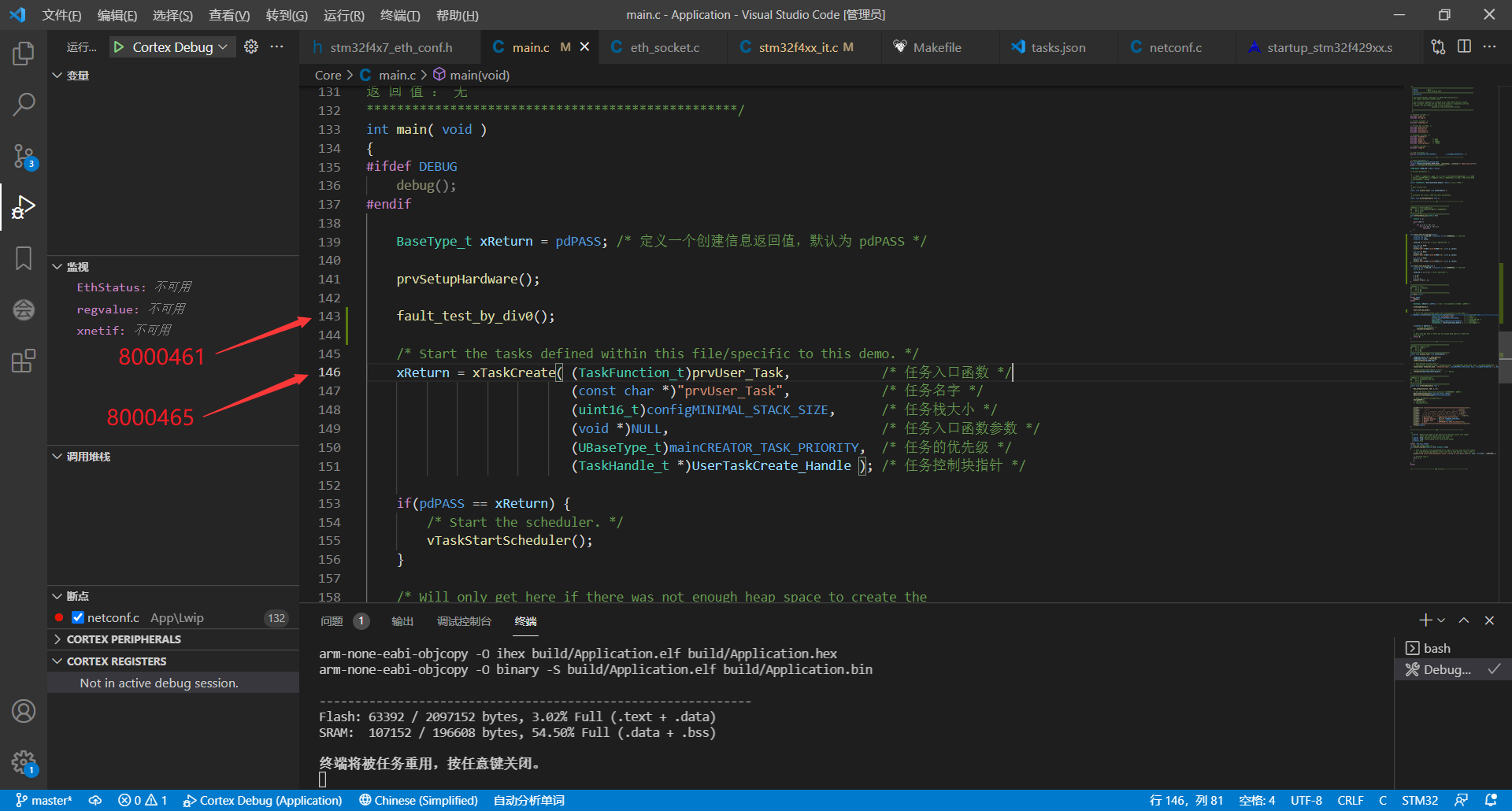The width and height of the screenshot is (1512, 811).
Task: Open the Extensions view icon
Action: click(x=24, y=361)
